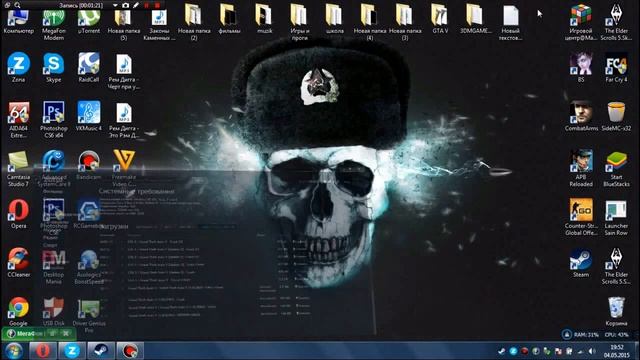Take a screenshot with the recorder camera icon
This screenshot has width=640, height=360.
pos(126,5)
